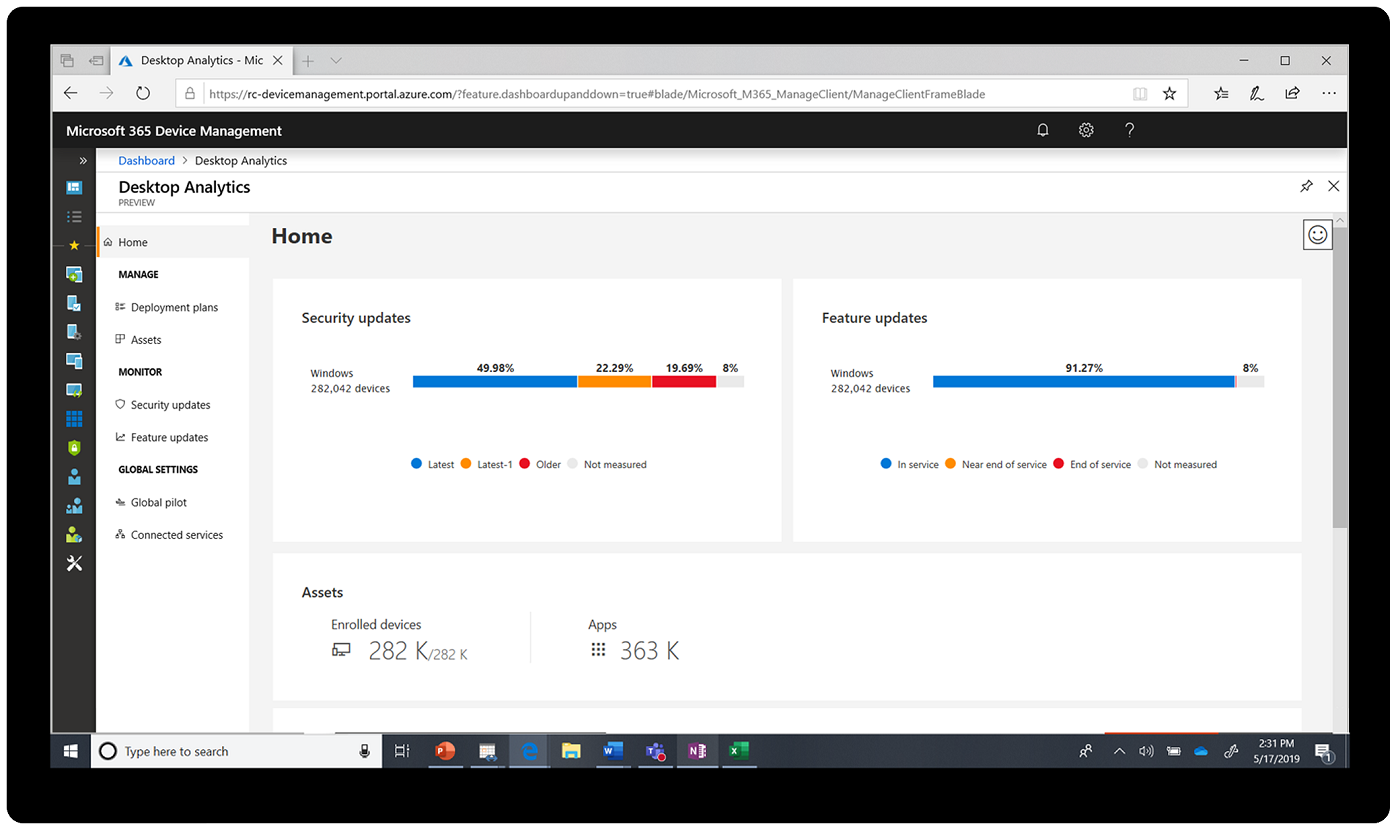Screen dimensions: 1400x832
Task: Open the Dashboard icon in the left rail
Action: [74, 187]
